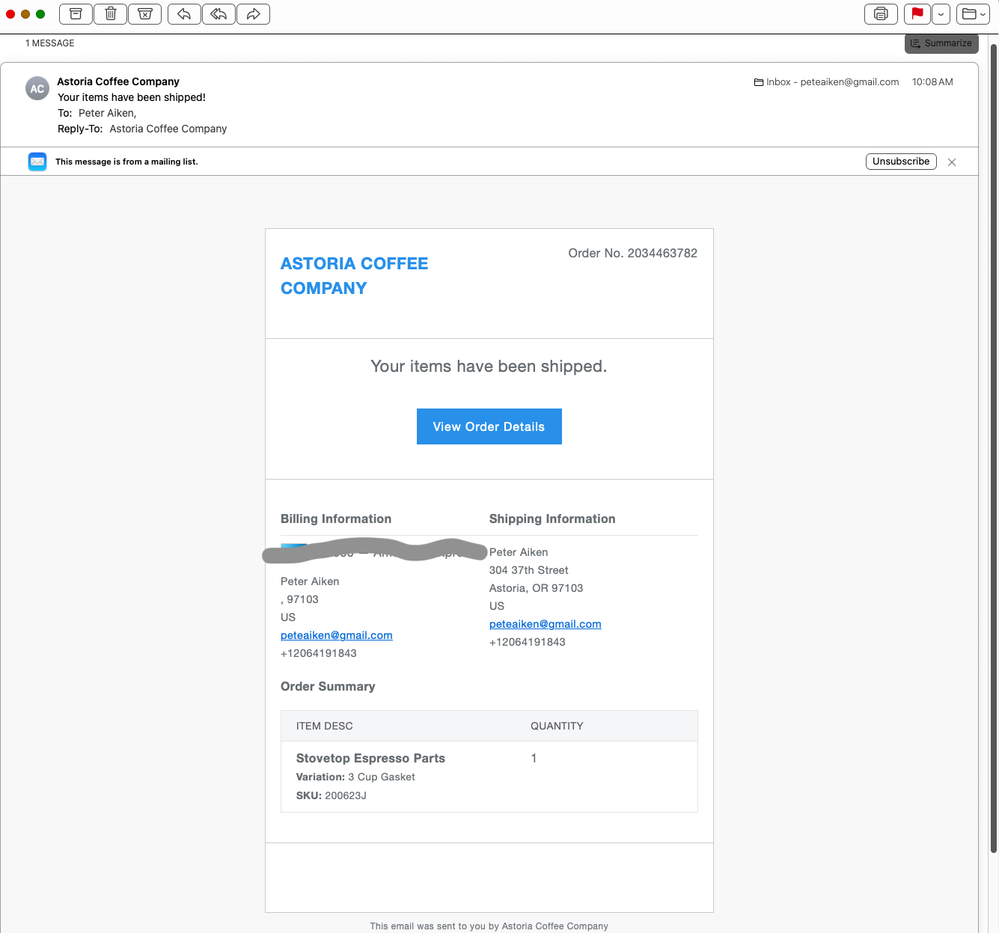Viewport: 999px width, 933px height.
Task: Click the To: Peter Aiken recipient
Action: [107, 113]
